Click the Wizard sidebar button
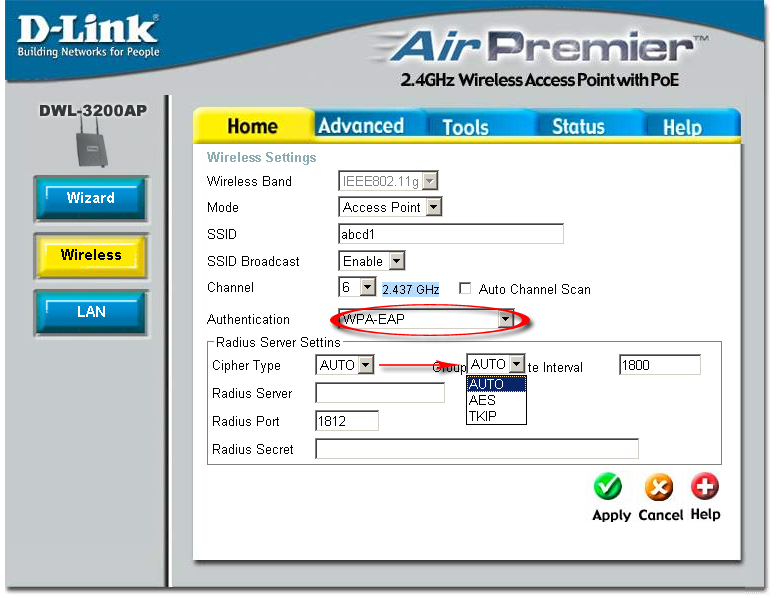The image size is (777, 598). 91,198
